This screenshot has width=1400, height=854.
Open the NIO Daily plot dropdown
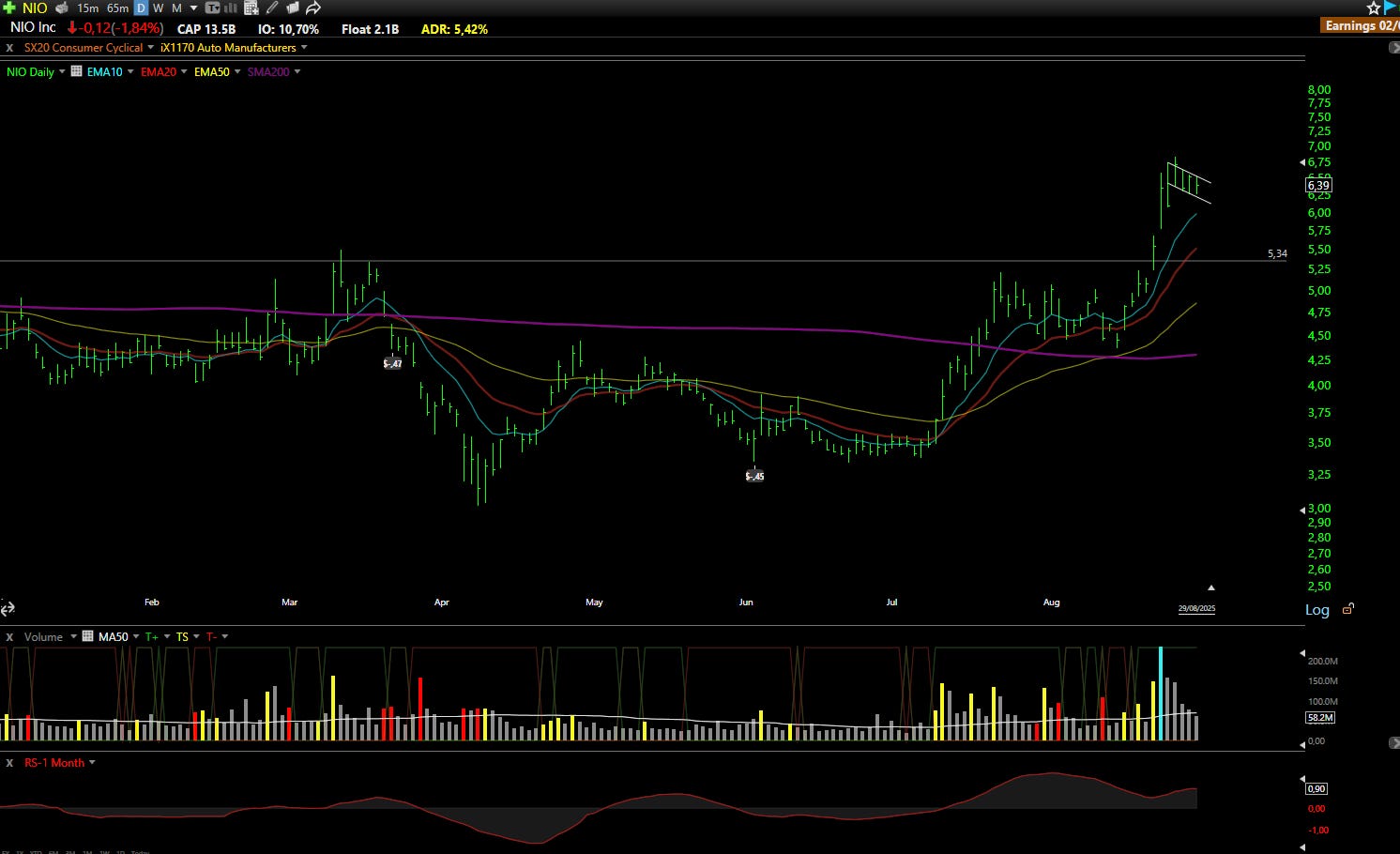(62, 71)
